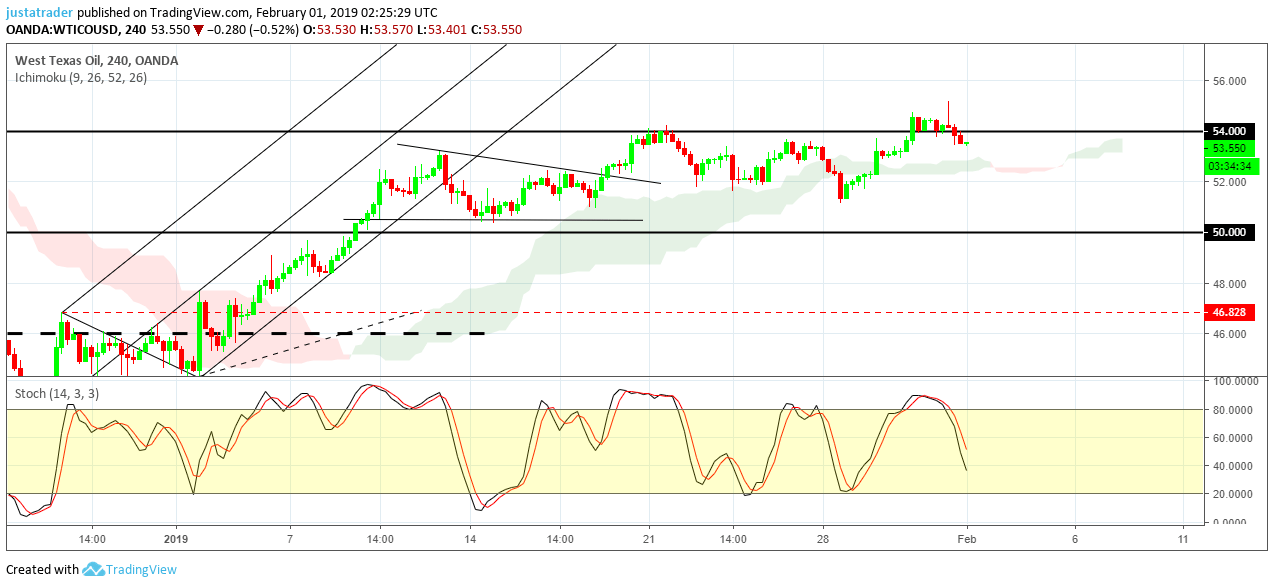Click the 'February 01, 2019 02:25:29 UTC' timestamp
Screen dimensions: 1274x587
pos(346,13)
